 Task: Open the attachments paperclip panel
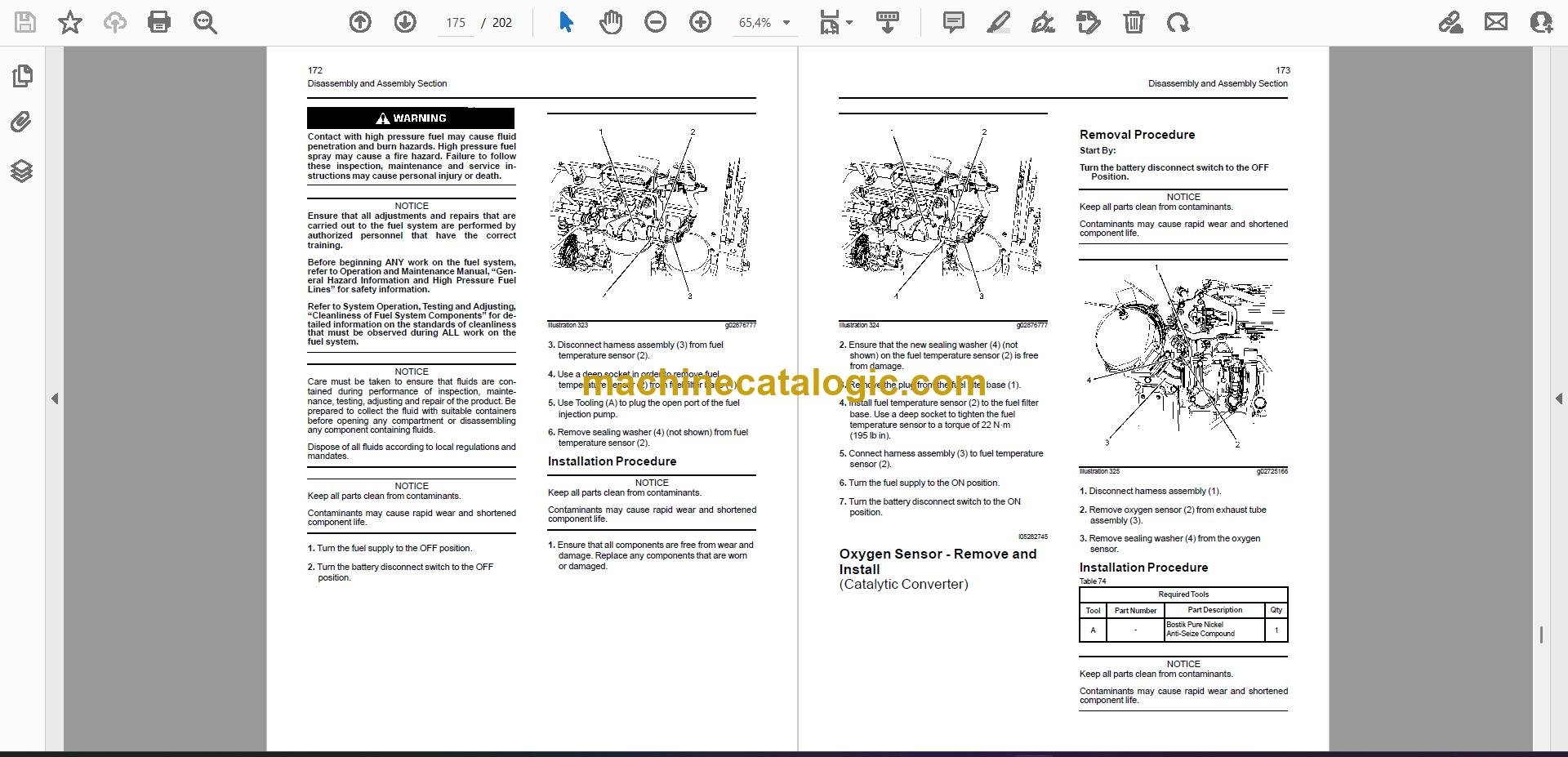(x=22, y=122)
